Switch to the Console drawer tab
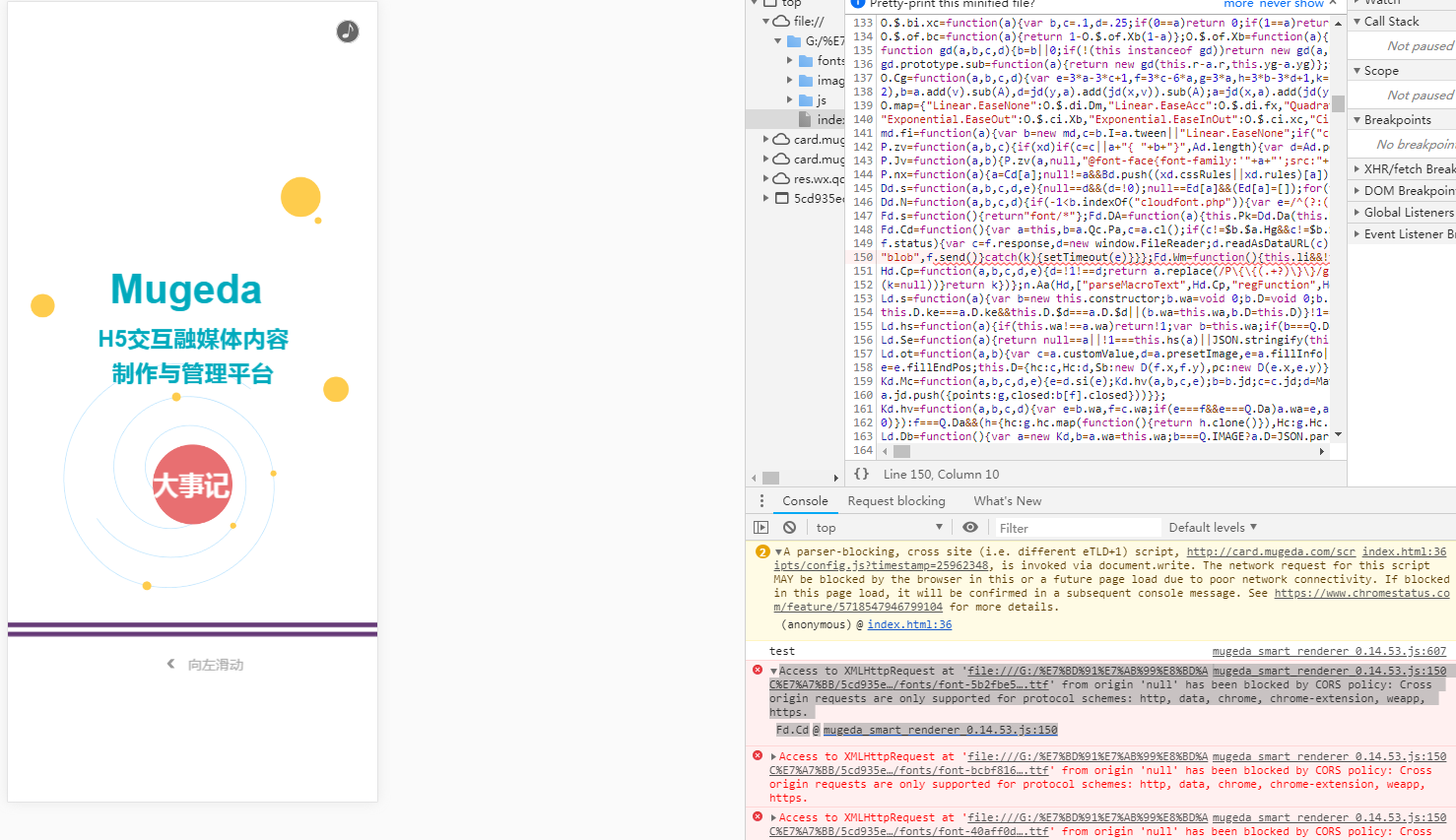The image size is (1456, 840). 805,500
